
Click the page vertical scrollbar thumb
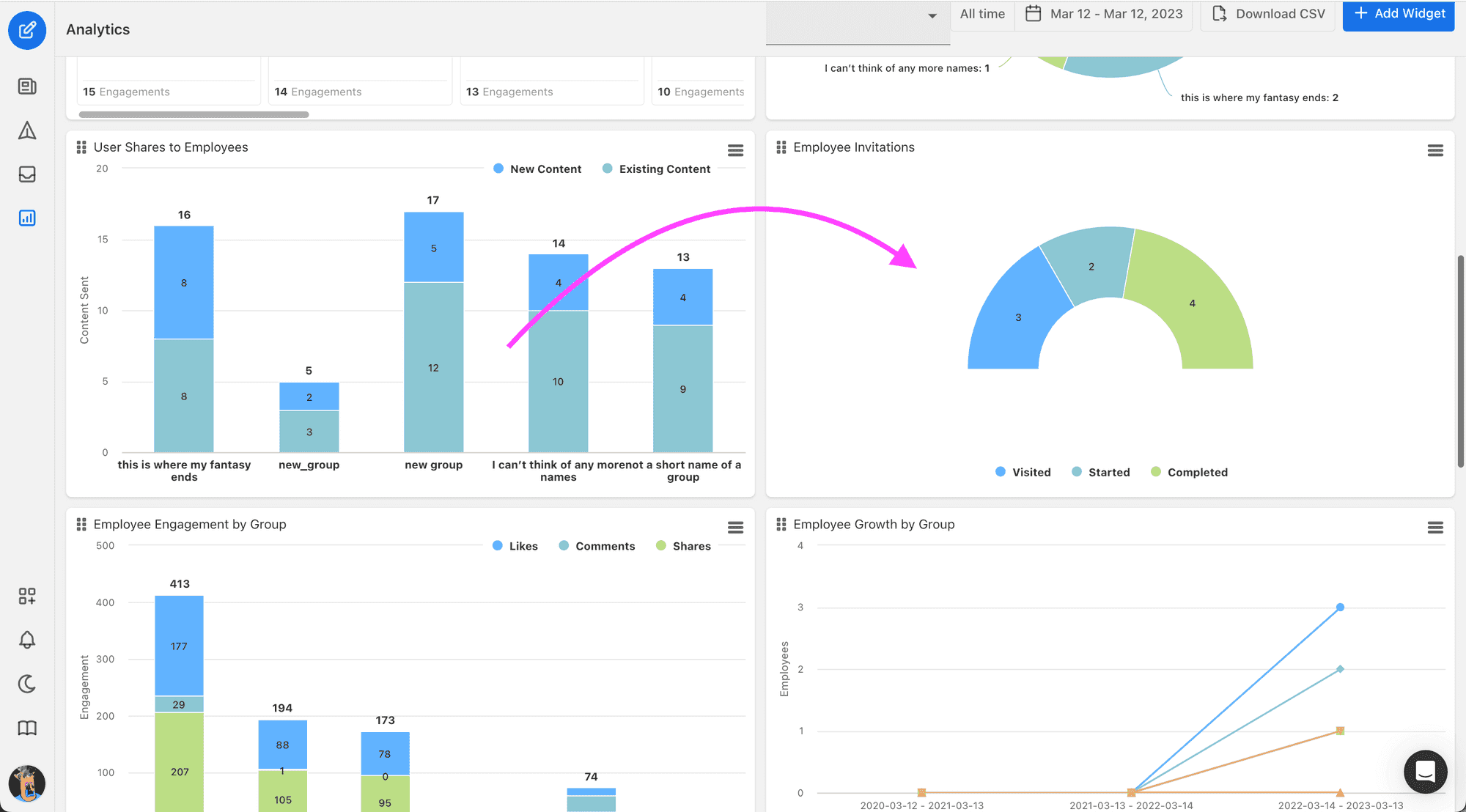tap(1460, 361)
